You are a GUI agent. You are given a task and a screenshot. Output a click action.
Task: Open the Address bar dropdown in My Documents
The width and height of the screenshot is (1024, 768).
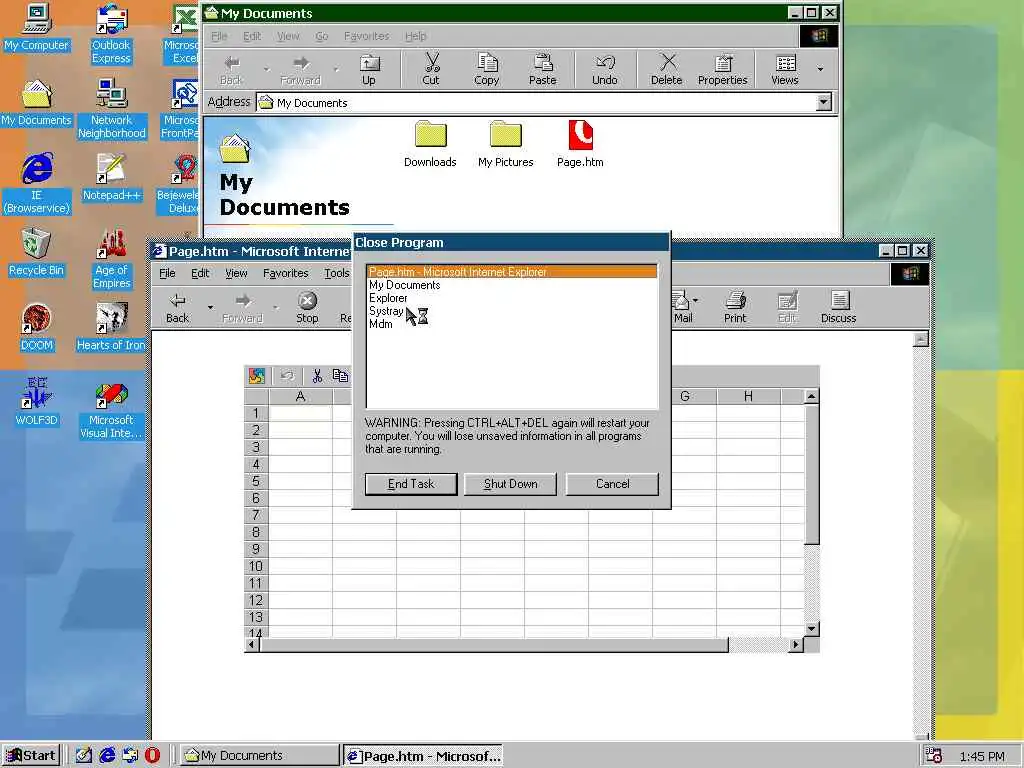tap(824, 102)
